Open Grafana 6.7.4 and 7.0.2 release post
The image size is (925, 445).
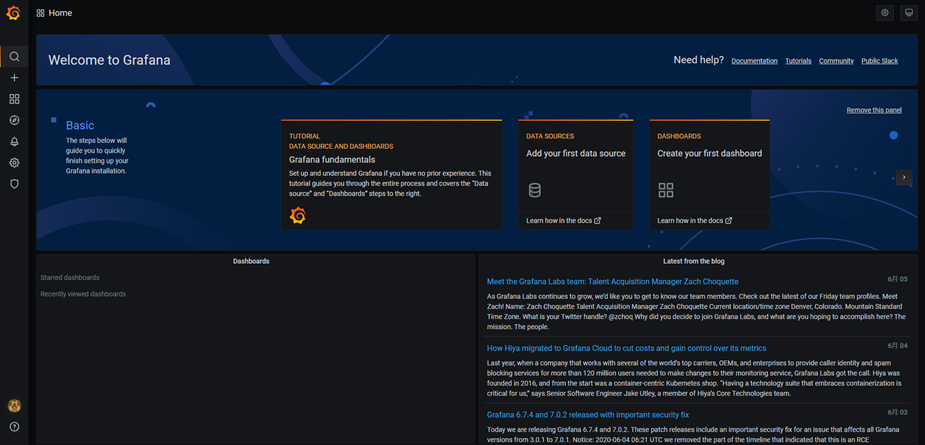(x=588, y=415)
